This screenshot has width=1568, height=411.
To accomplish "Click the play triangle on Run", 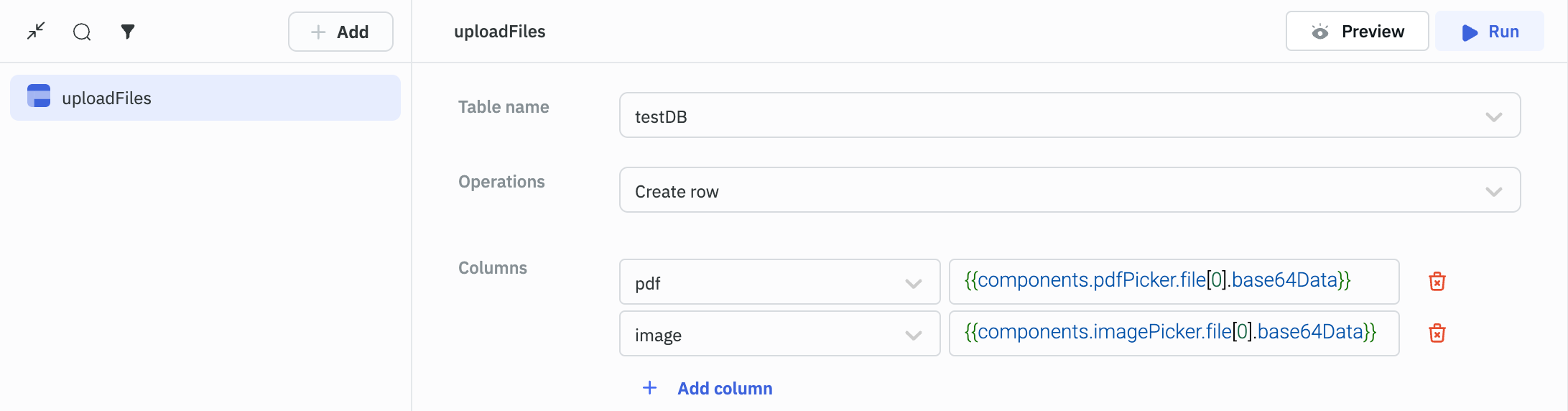I will (1470, 32).
